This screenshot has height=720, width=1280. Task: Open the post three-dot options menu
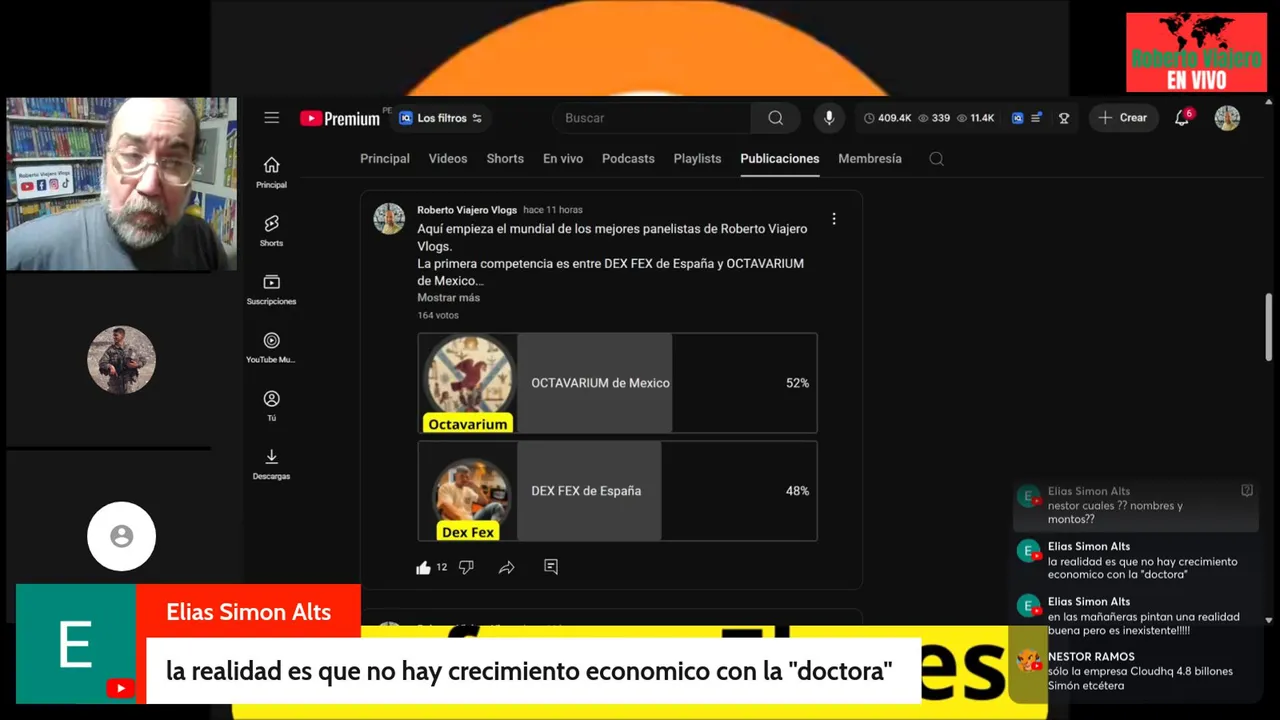(x=834, y=219)
